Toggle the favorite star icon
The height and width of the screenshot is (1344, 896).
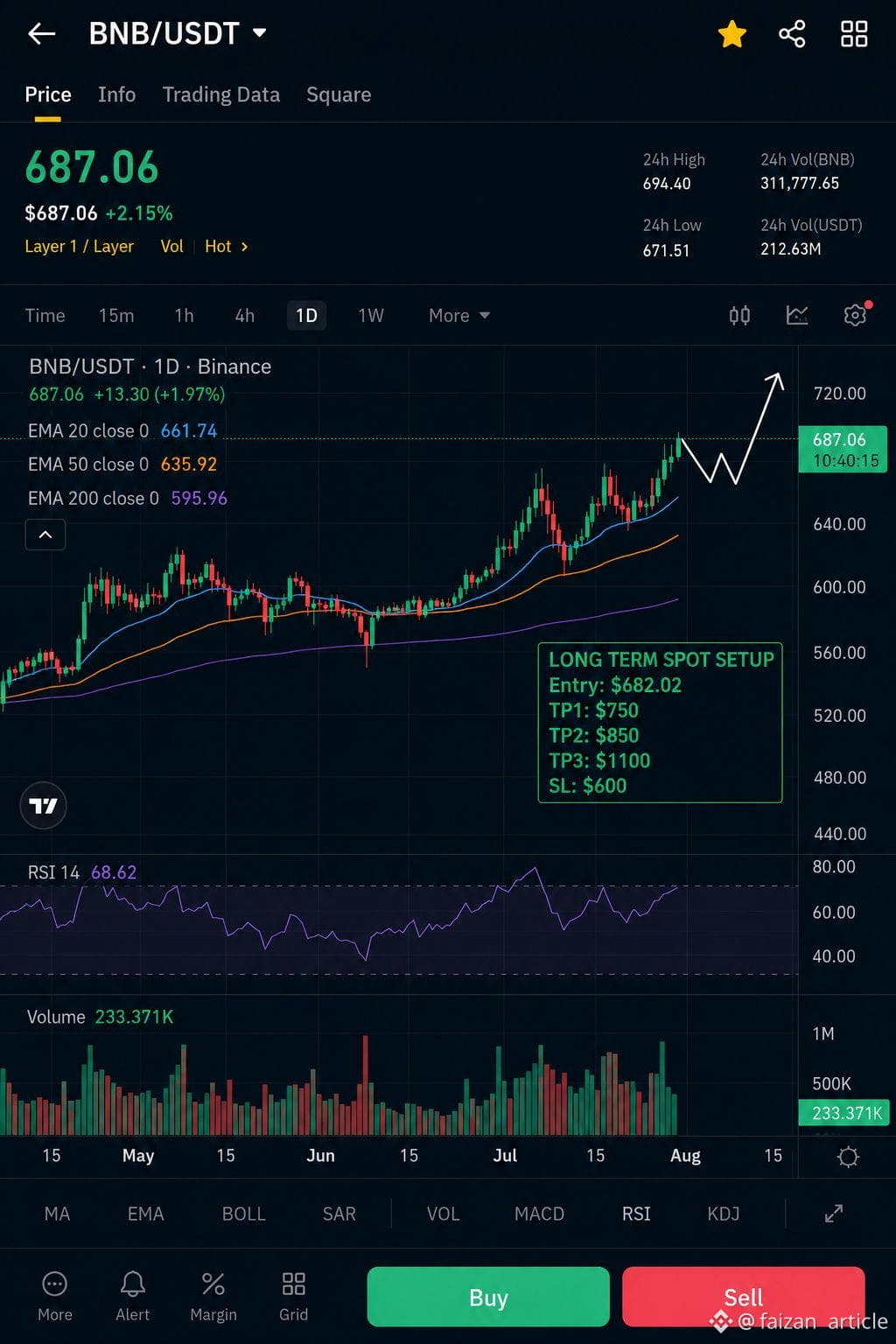click(731, 34)
